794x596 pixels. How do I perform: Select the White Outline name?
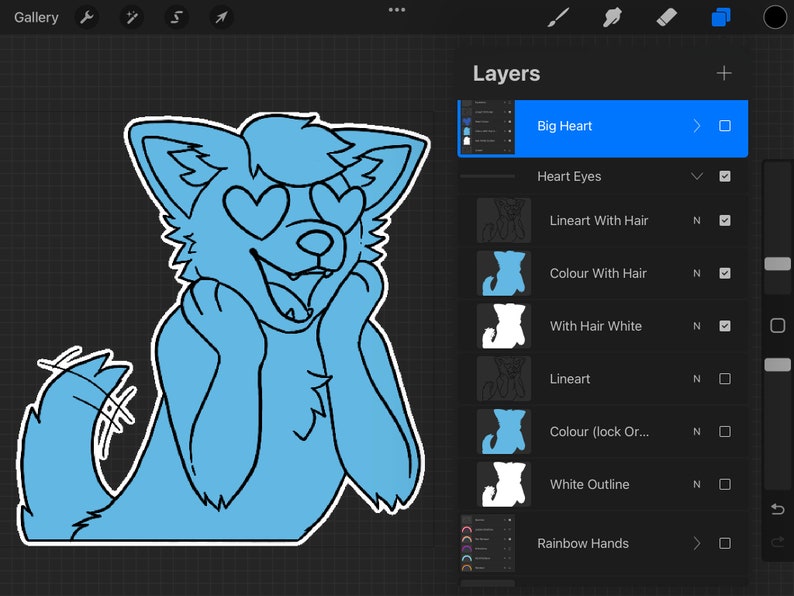590,484
